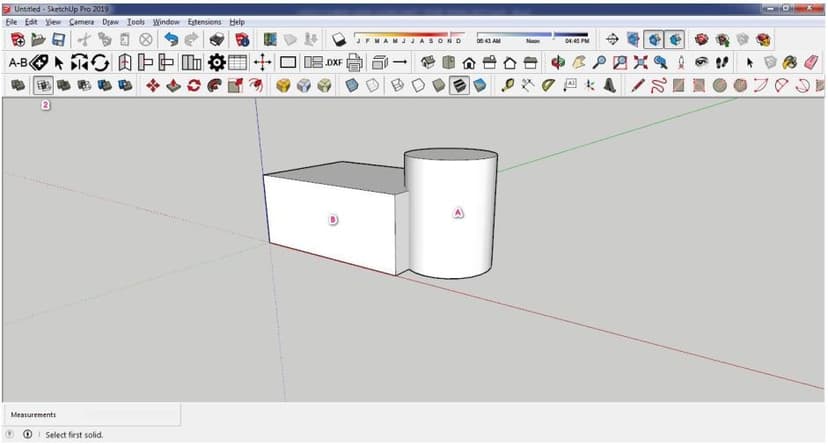
Task: Open the File menu
Action: click(x=12, y=22)
